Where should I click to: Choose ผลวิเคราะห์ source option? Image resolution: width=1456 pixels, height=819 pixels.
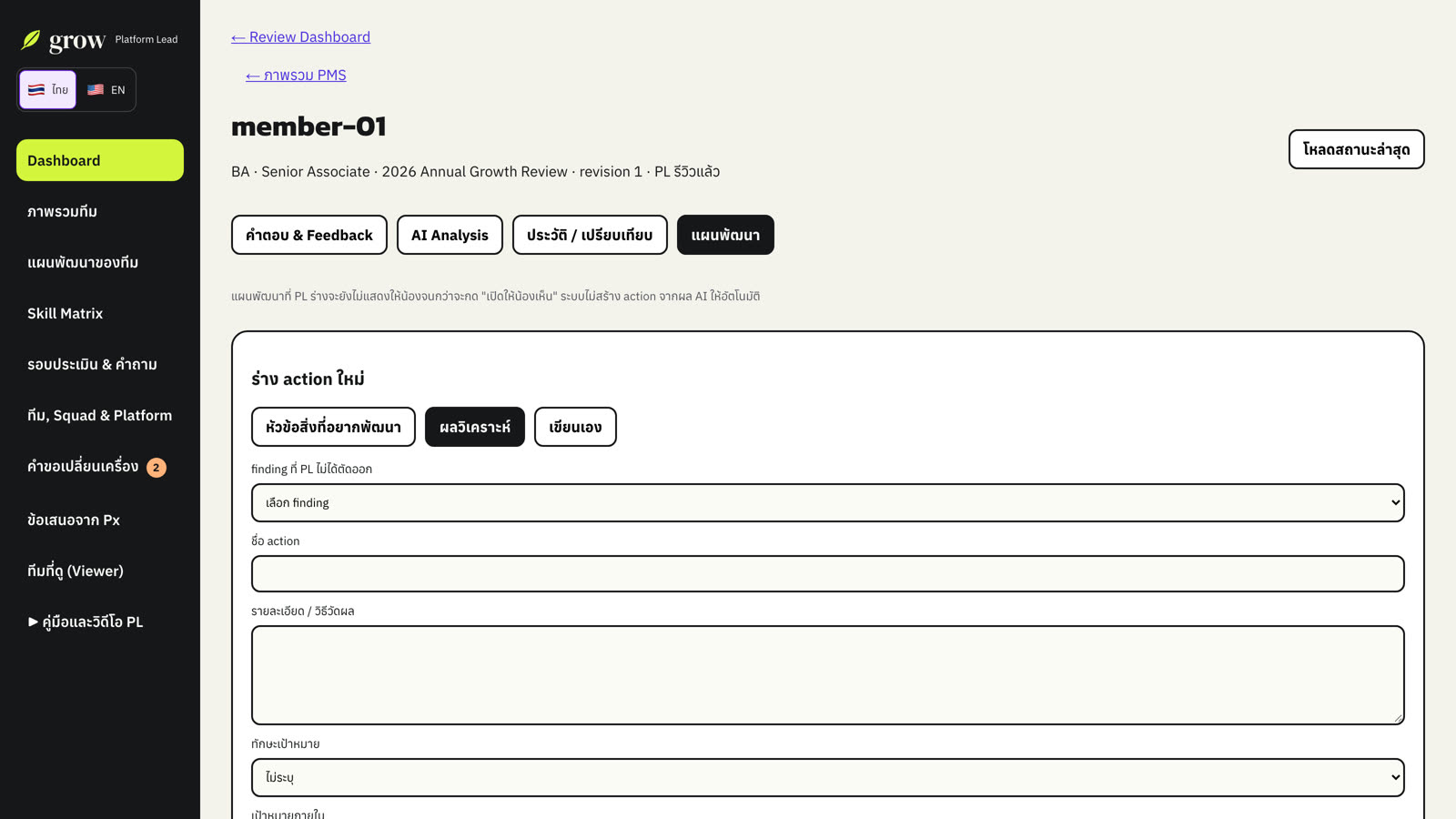[475, 427]
